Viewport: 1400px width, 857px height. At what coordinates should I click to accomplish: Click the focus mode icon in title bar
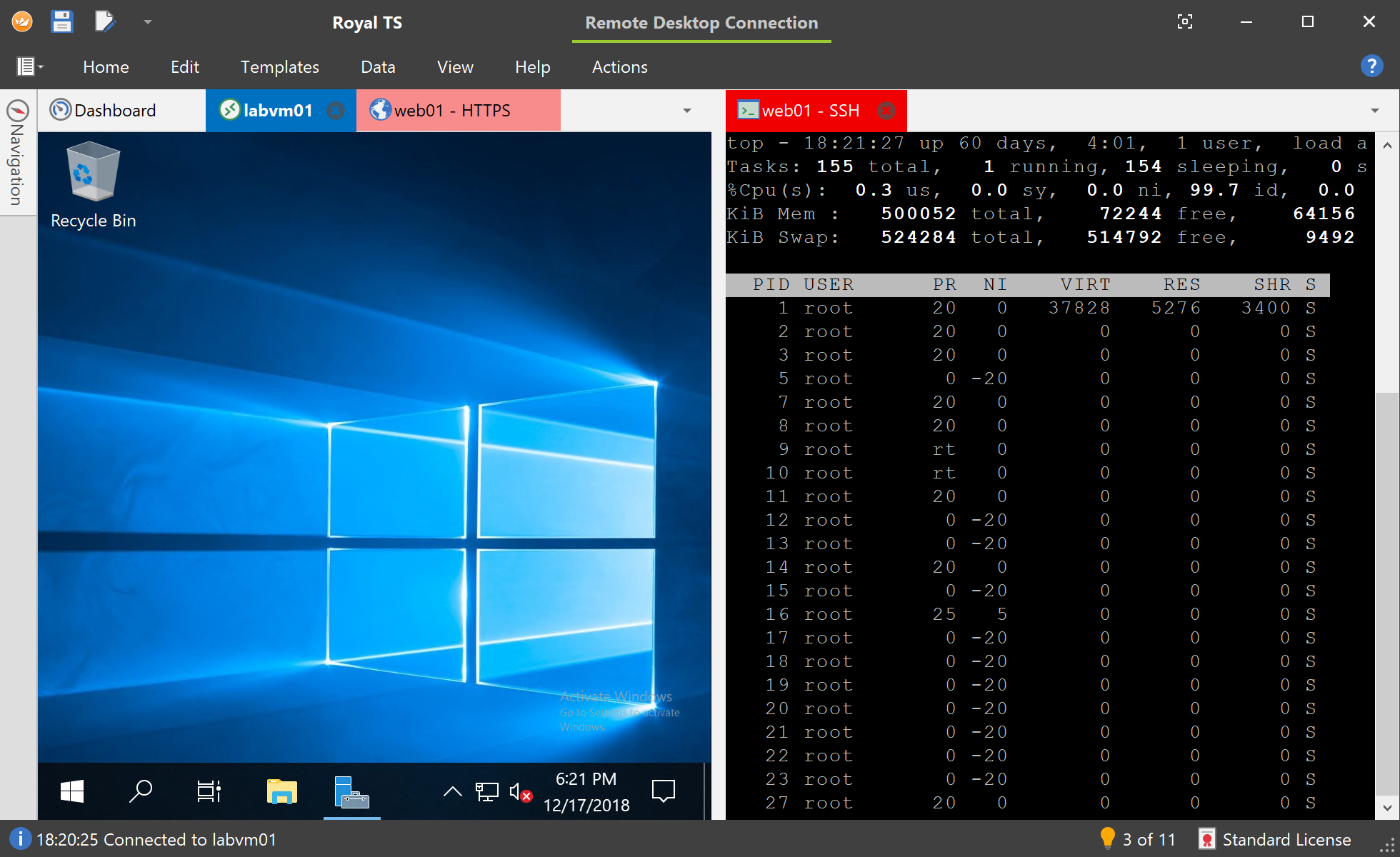(x=1184, y=22)
